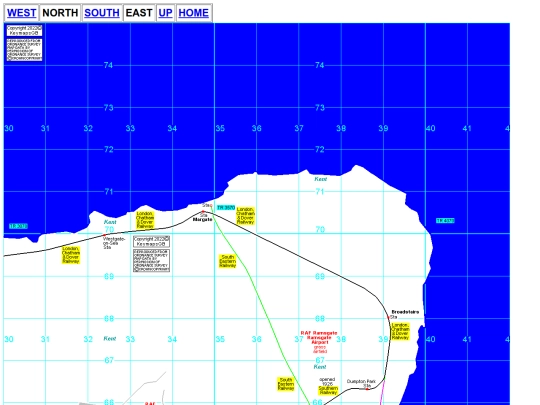
Task: Click the red station dot at Broadstairs Sta
Action: 388,317
